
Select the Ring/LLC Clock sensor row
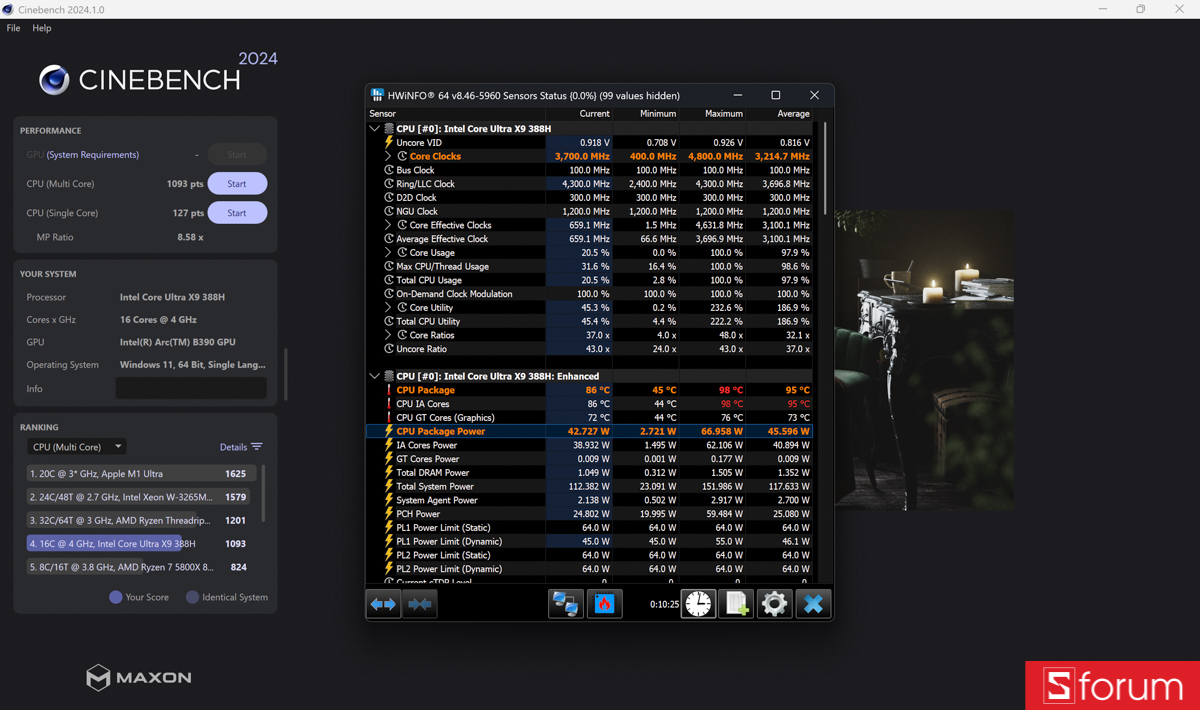pos(590,184)
